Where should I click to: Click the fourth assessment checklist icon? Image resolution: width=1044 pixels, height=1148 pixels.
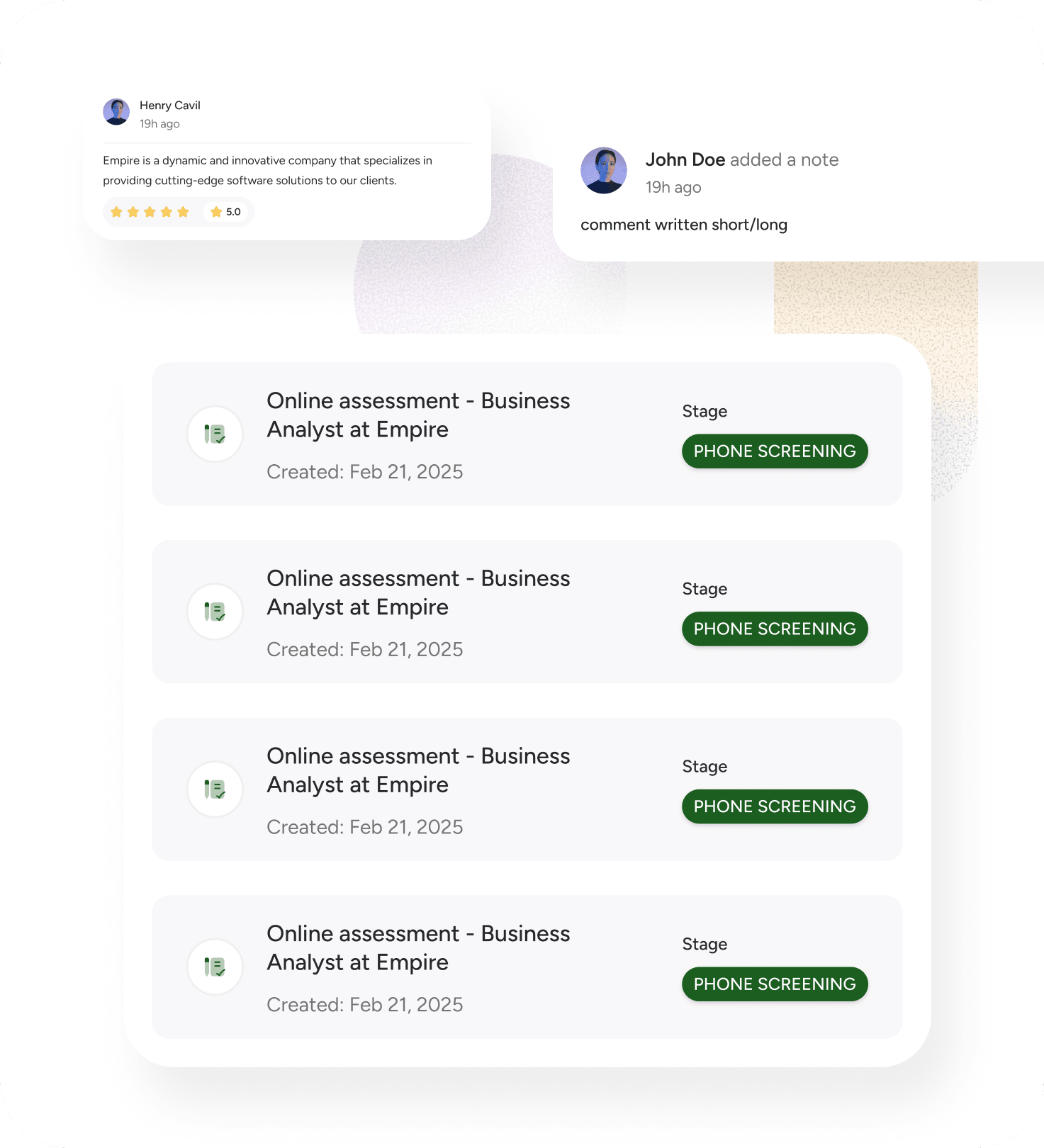(215, 967)
